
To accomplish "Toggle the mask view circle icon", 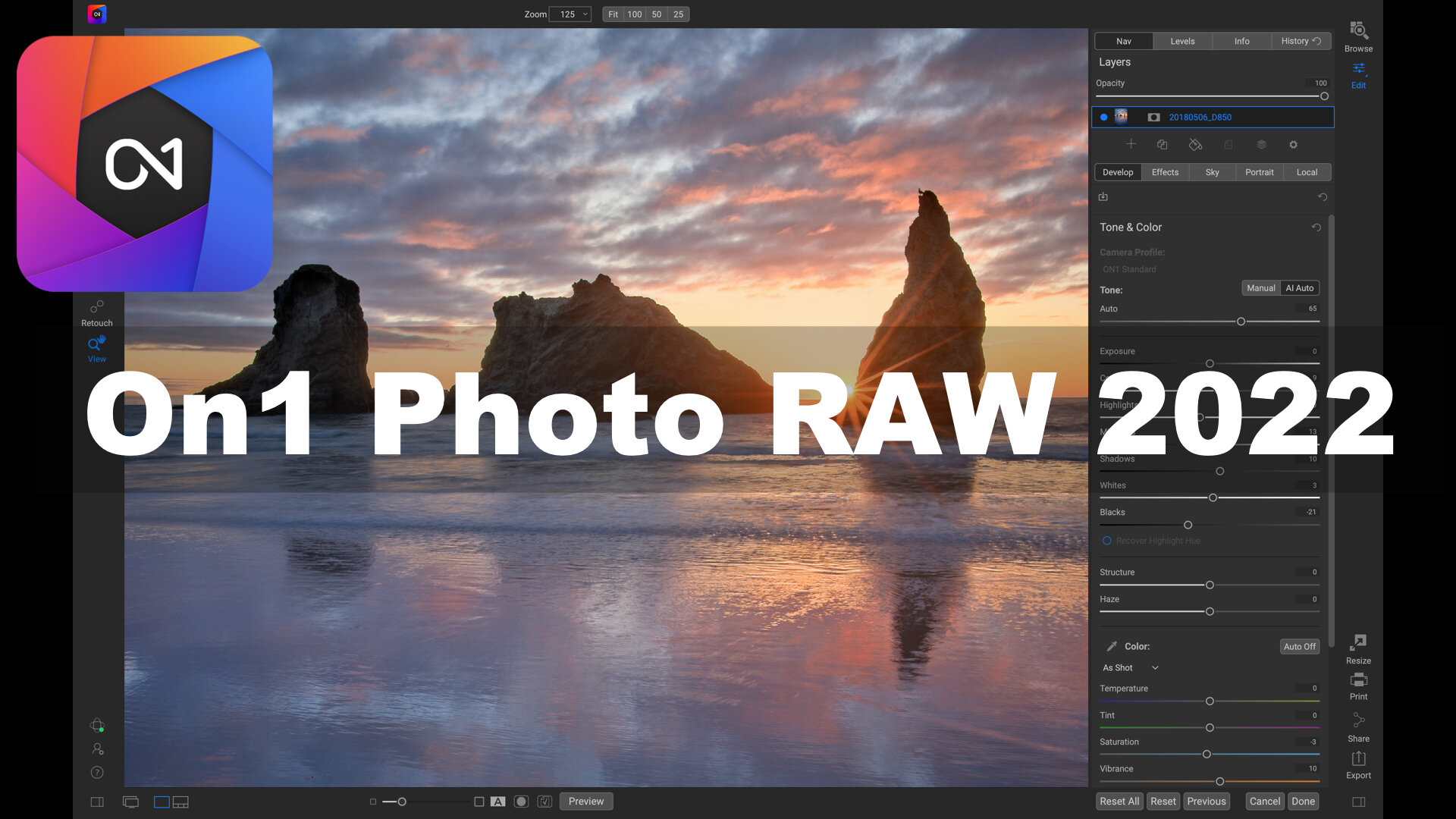I will pyautogui.click(x=521, y=802).
